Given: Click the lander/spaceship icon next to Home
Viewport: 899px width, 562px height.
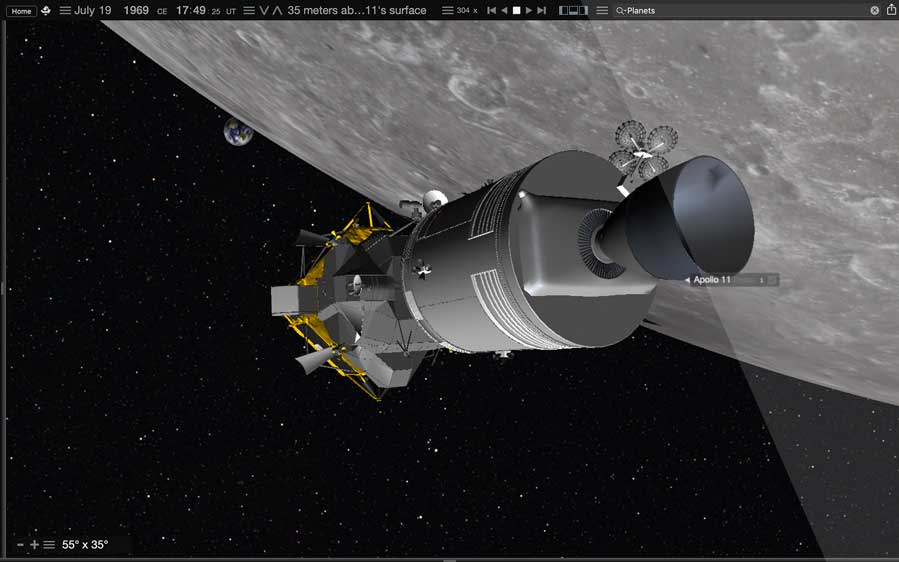Looking at the screenshot, I should click(x=46, y=10).
